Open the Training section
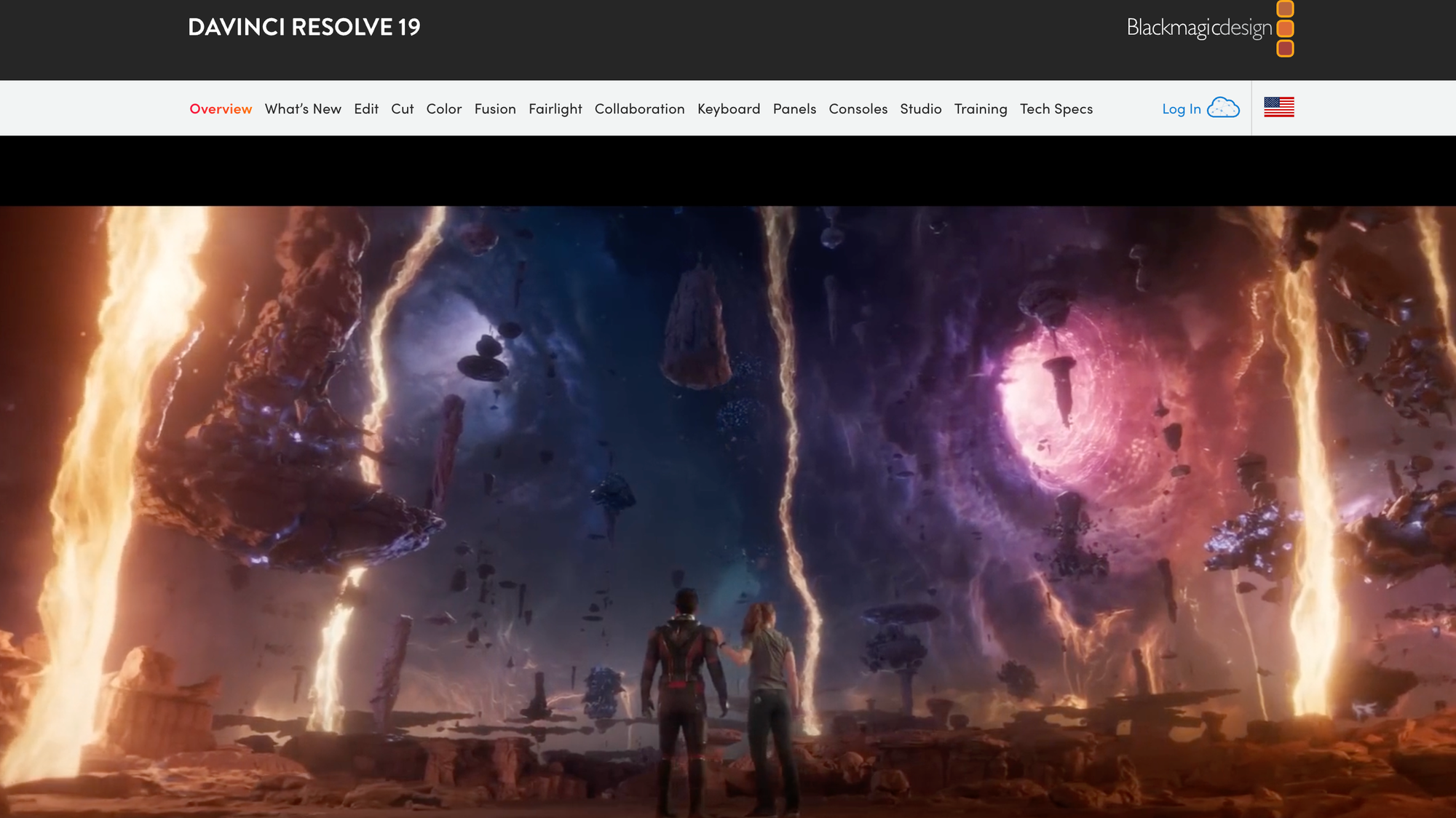 pos(981,109)
